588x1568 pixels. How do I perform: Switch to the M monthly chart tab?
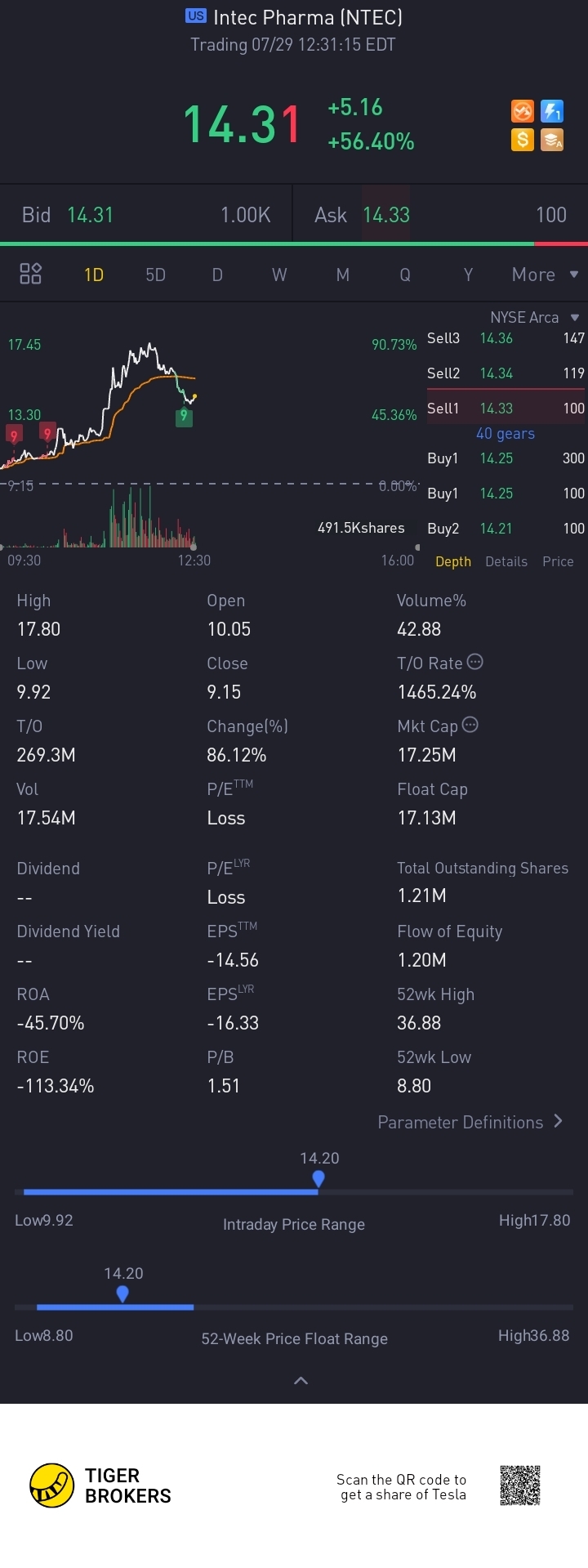tap(343, 275)
